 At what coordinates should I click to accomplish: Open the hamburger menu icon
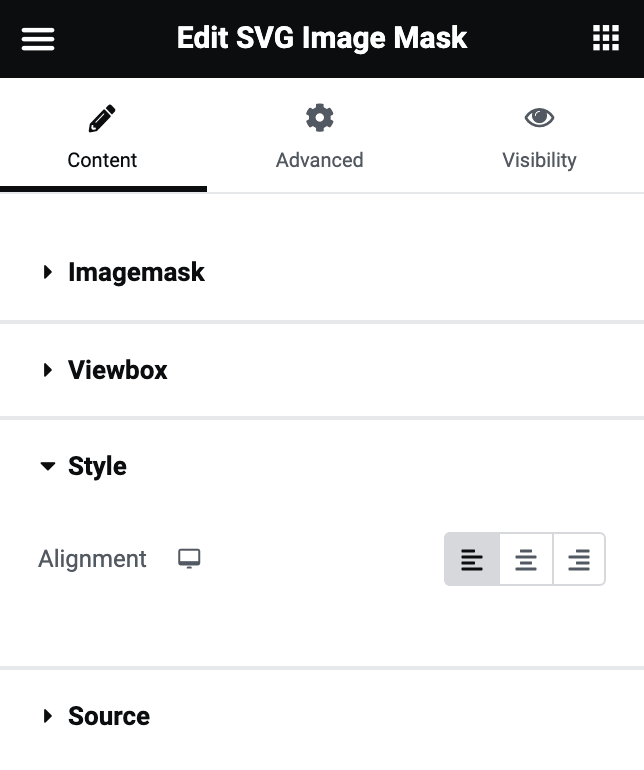(x=38, y=38)
